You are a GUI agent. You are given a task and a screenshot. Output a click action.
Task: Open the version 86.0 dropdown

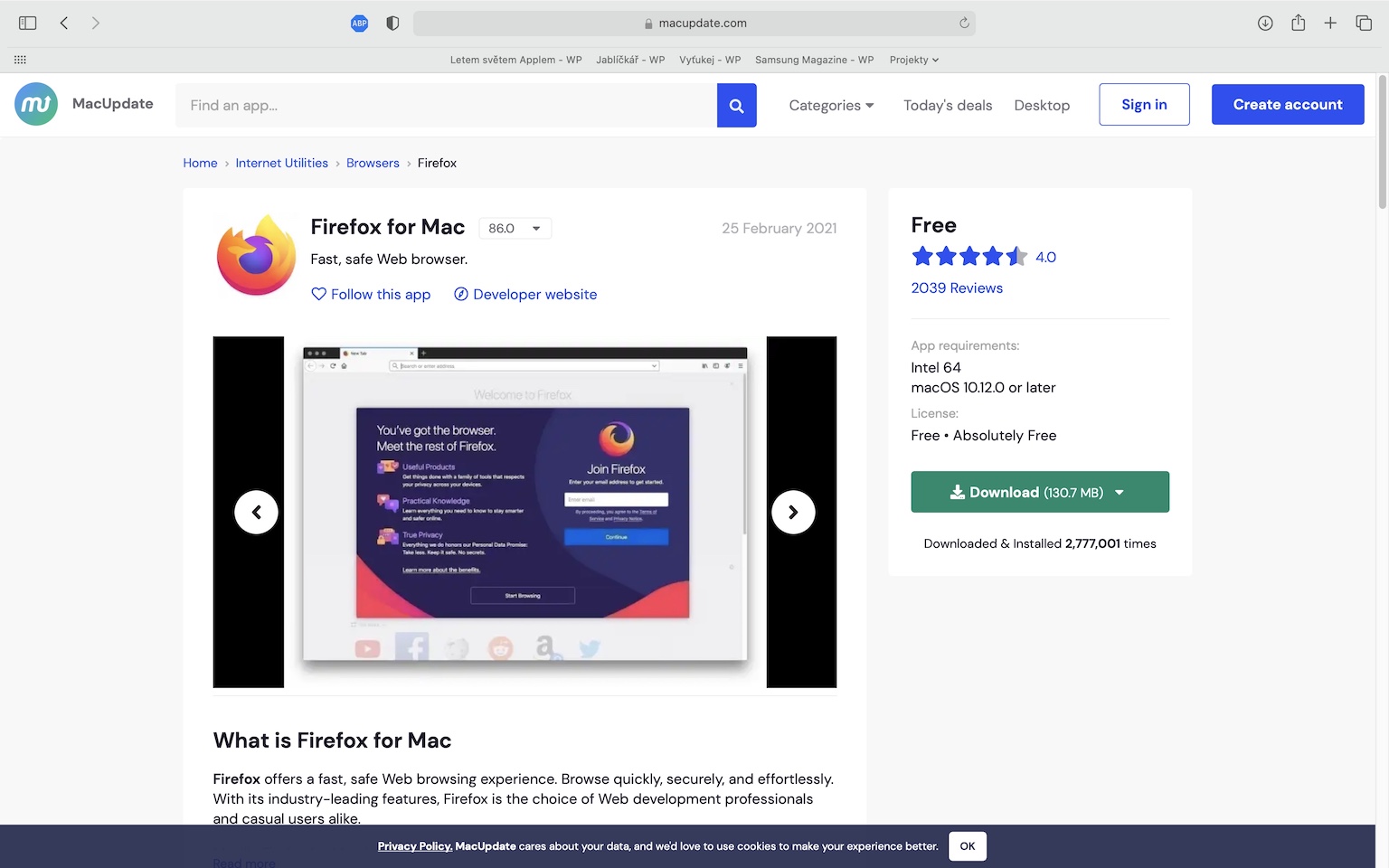(x=515, y=228)
